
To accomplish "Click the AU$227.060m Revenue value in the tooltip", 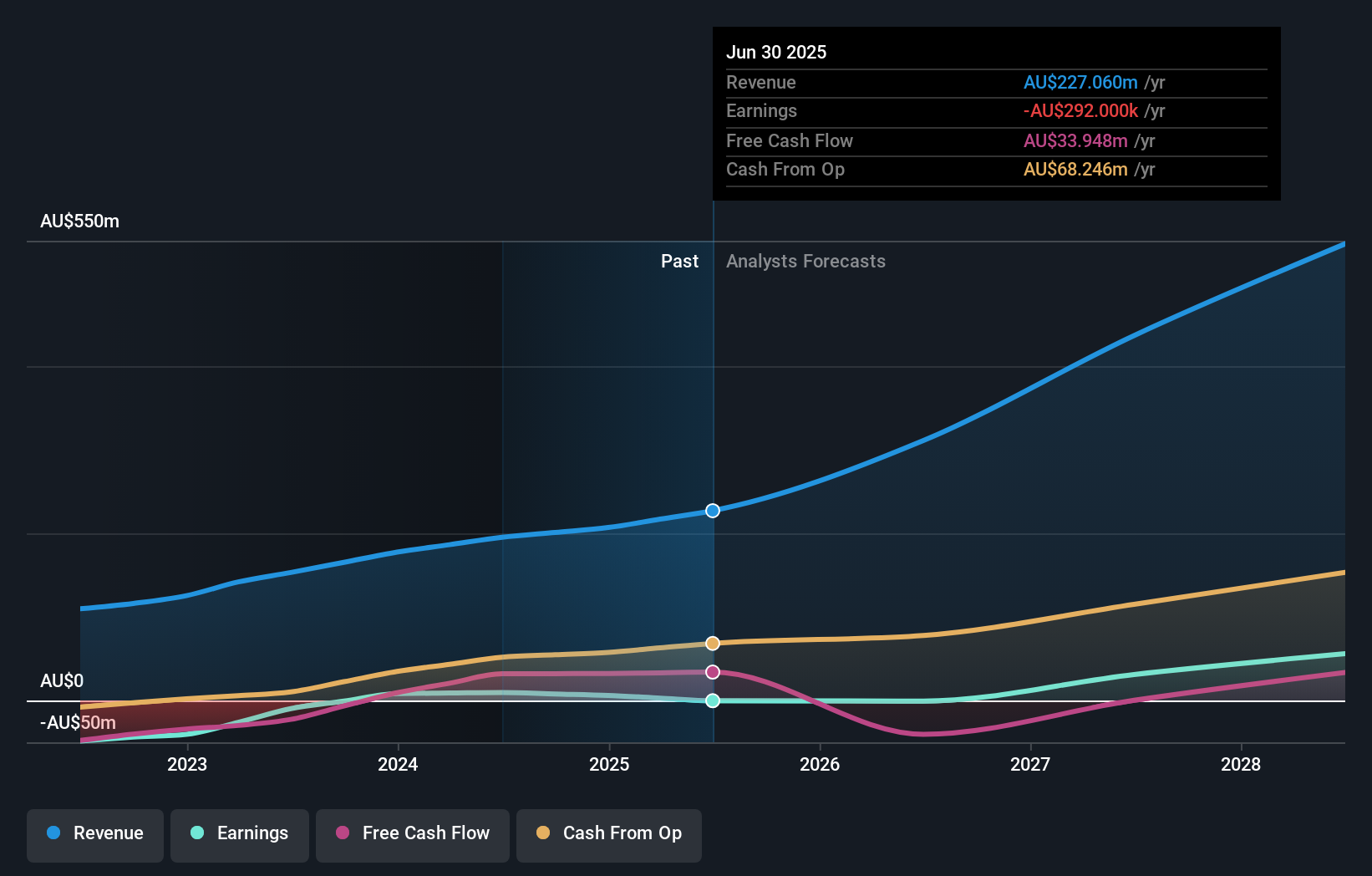I will coord(1080,83).
